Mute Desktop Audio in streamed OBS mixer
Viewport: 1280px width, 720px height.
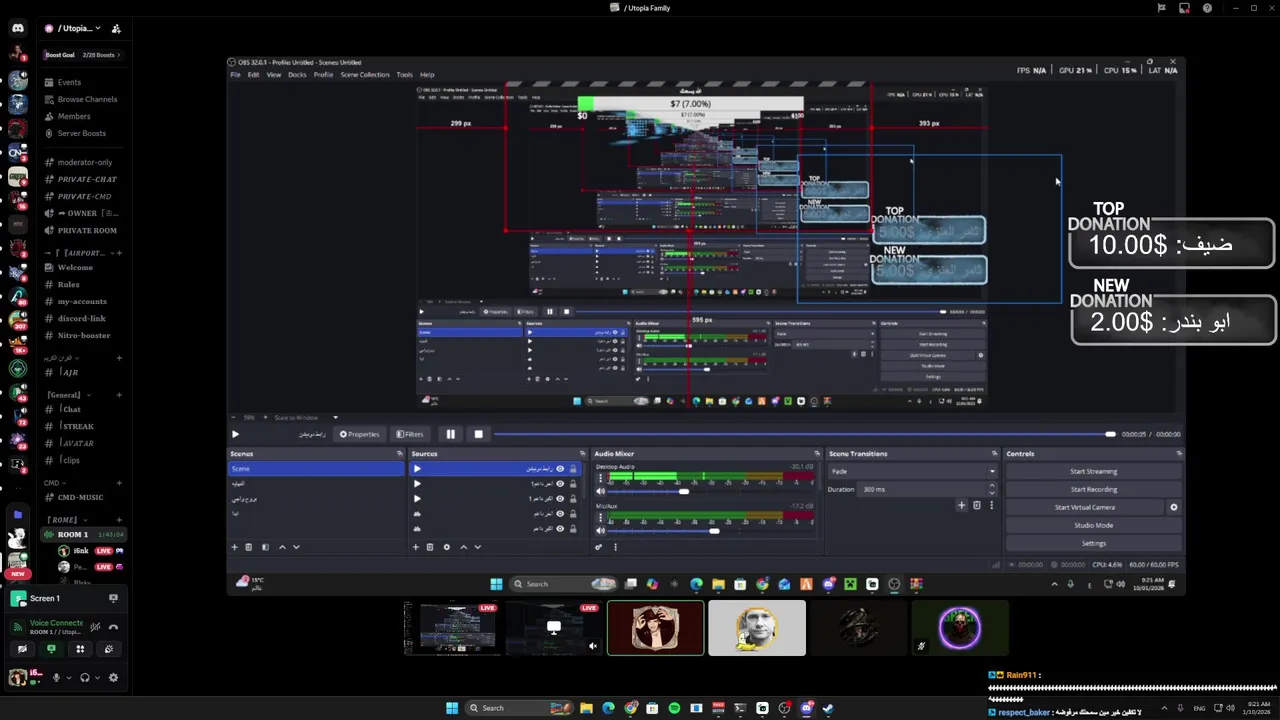(600, 491)
